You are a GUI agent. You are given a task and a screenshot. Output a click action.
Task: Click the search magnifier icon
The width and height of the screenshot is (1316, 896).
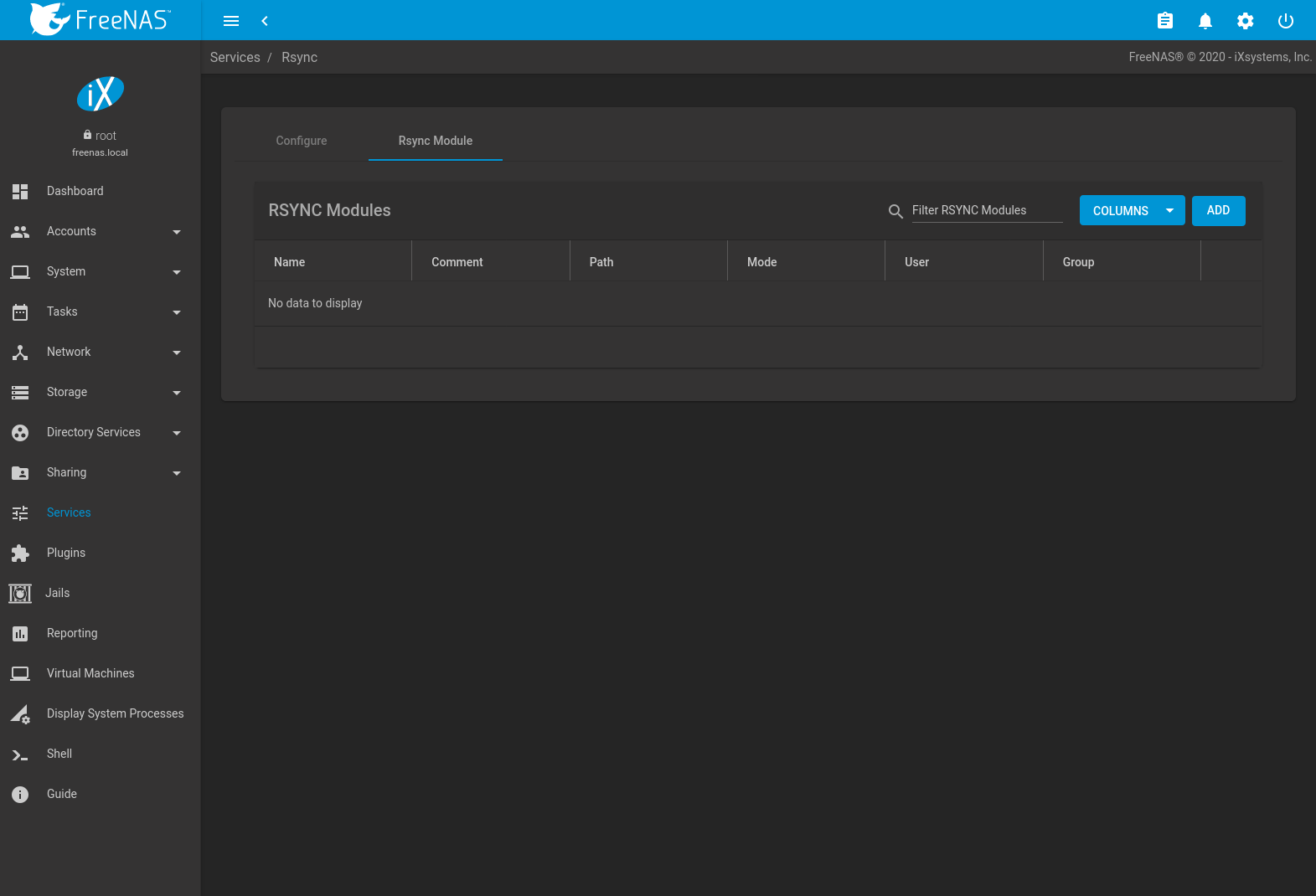[895, 211]
